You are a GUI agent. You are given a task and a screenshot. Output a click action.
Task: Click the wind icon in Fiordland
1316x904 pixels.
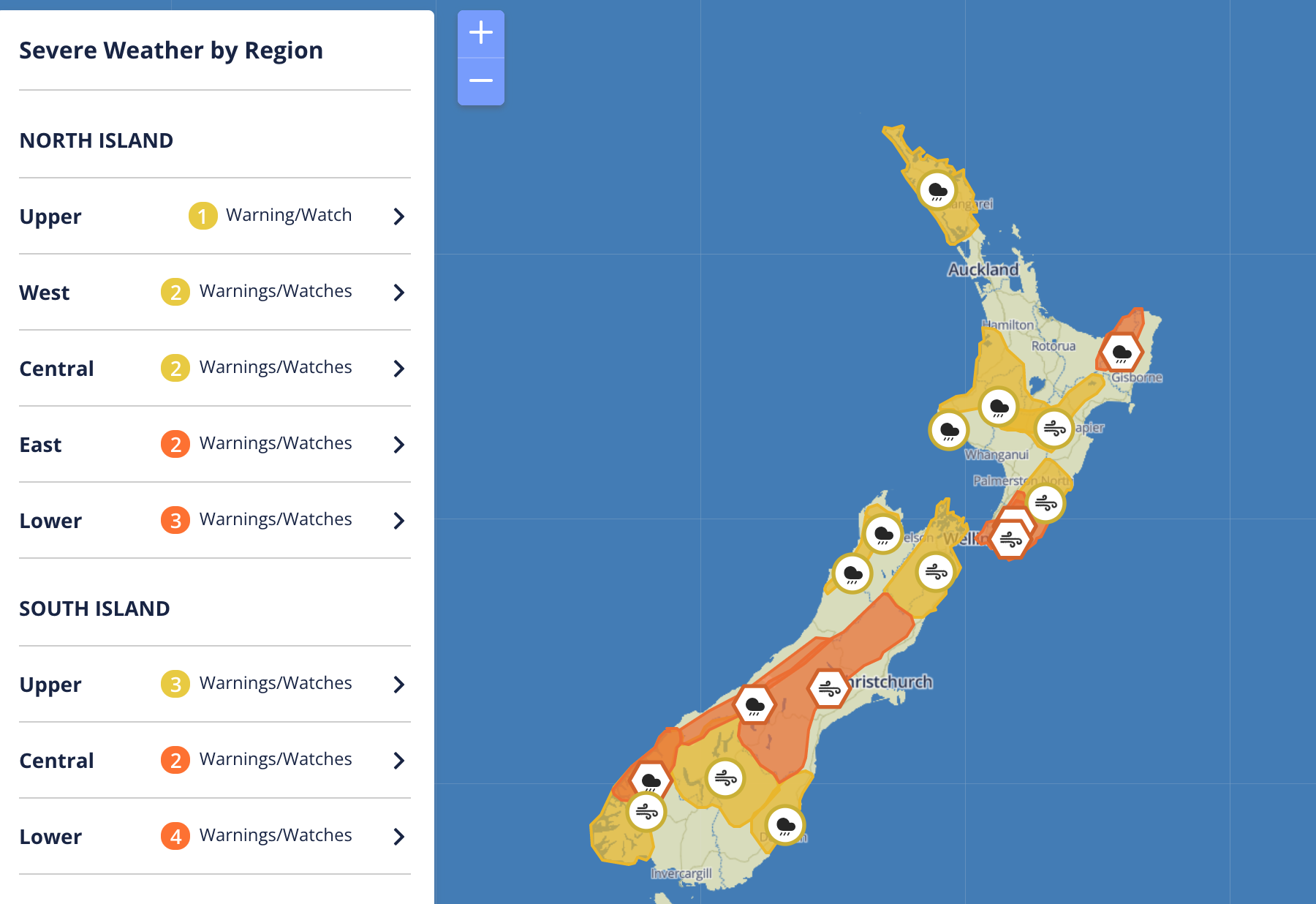pos(646,811)
